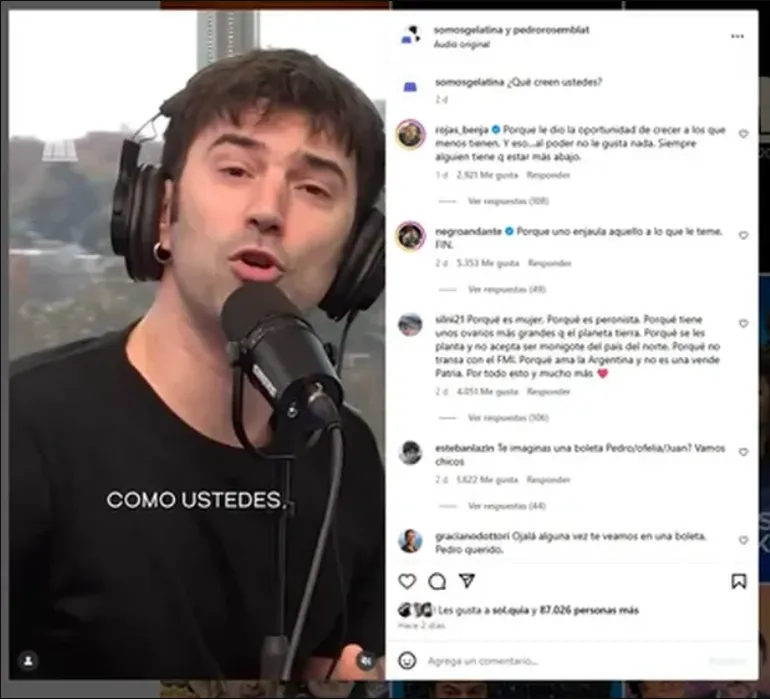Share post via paper plane icon
Viewport: 770px width, 699px height.
point(467,581)
